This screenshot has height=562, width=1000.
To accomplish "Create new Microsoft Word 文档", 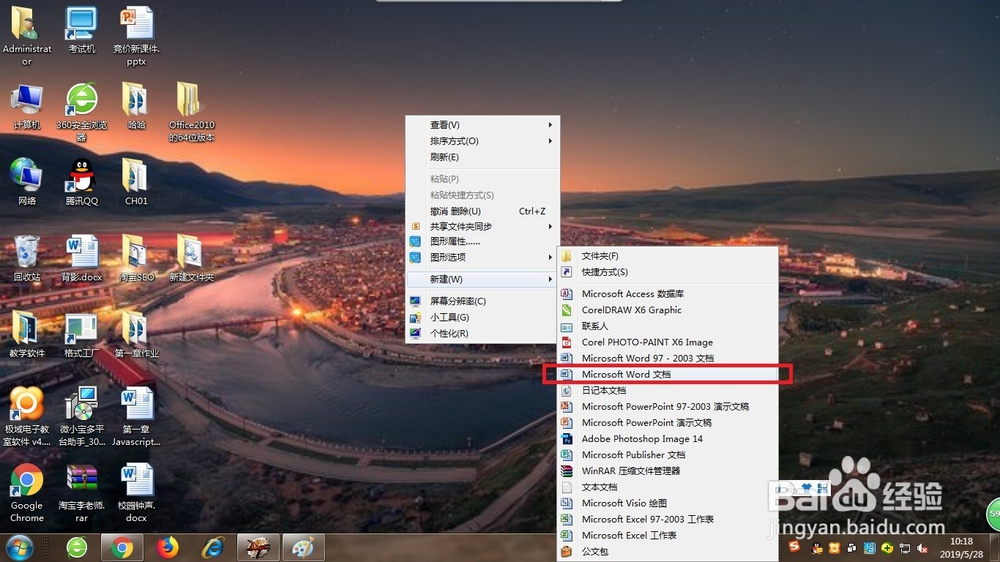I will 668,374.
